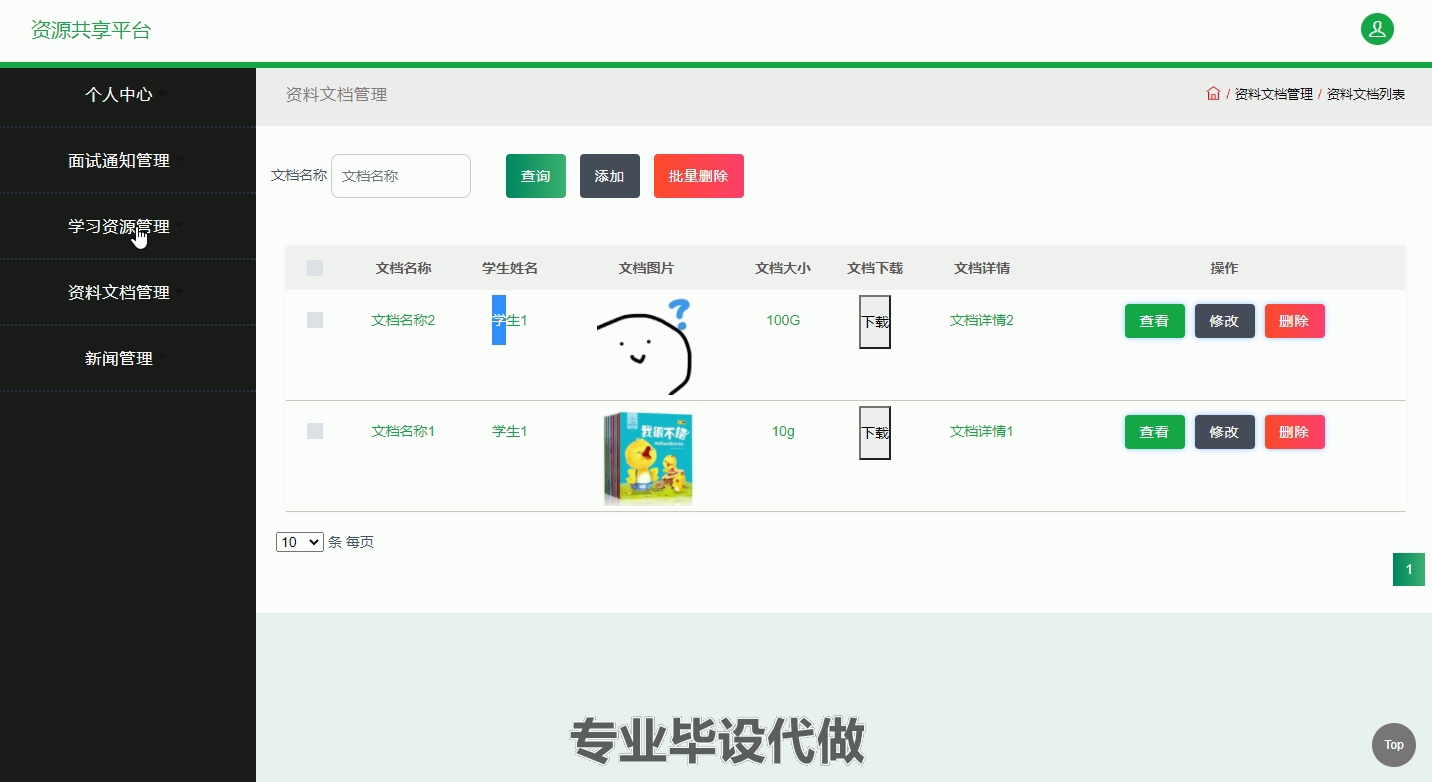Click the 查询 search button

click(536, 176)
